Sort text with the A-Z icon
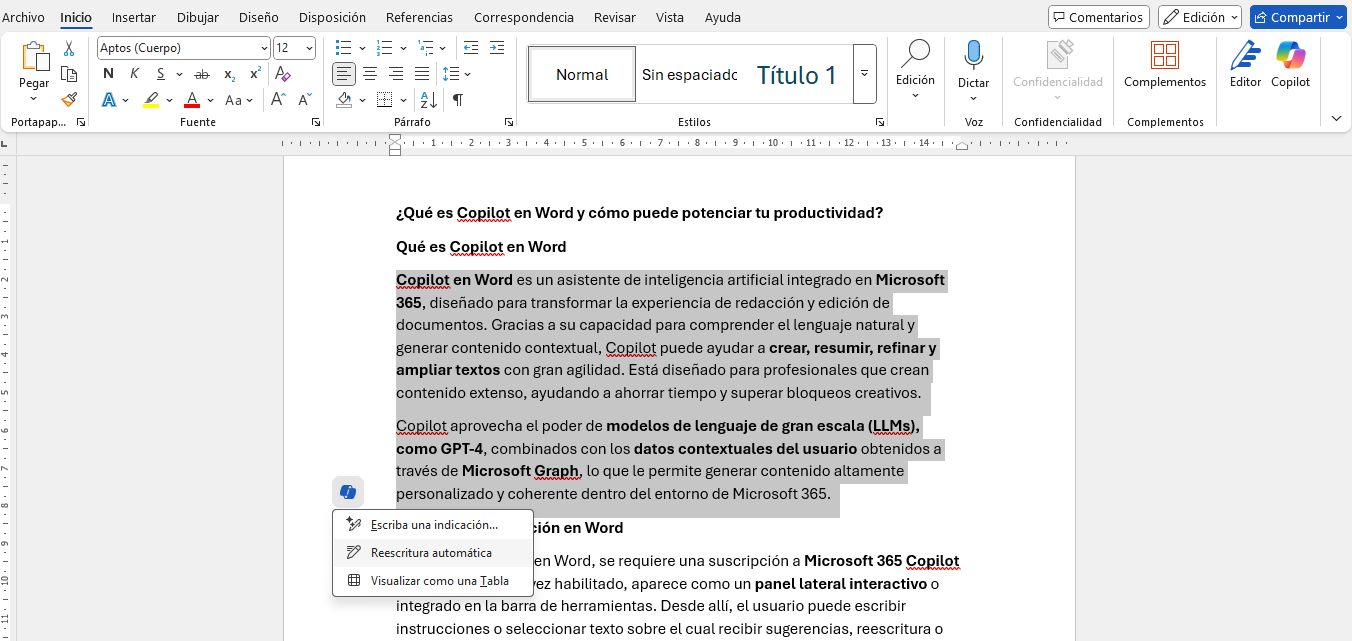Screen dimensions: 1352x641 (429, 100)
